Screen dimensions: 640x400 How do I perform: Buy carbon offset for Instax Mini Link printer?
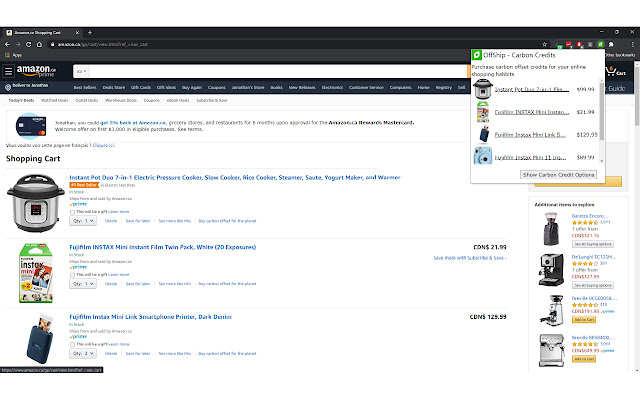[227, 353]
